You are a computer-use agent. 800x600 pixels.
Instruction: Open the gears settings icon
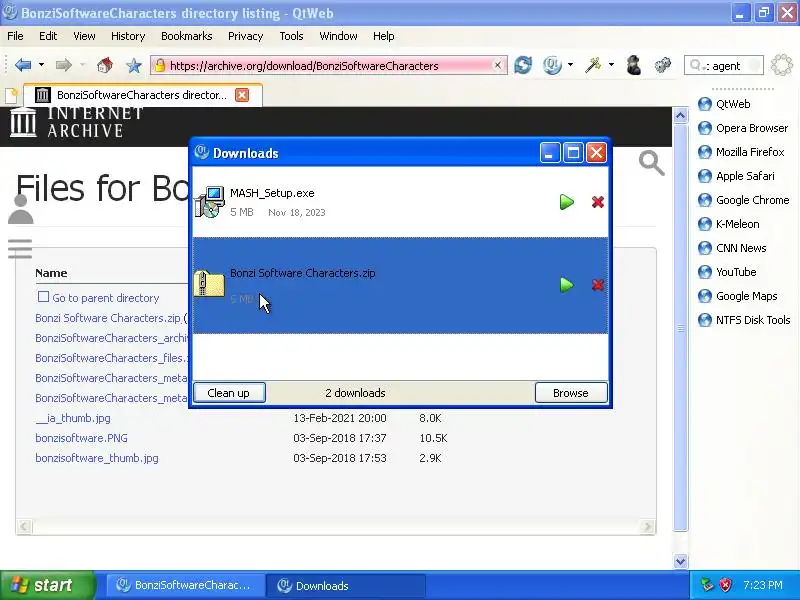[663, 65]
